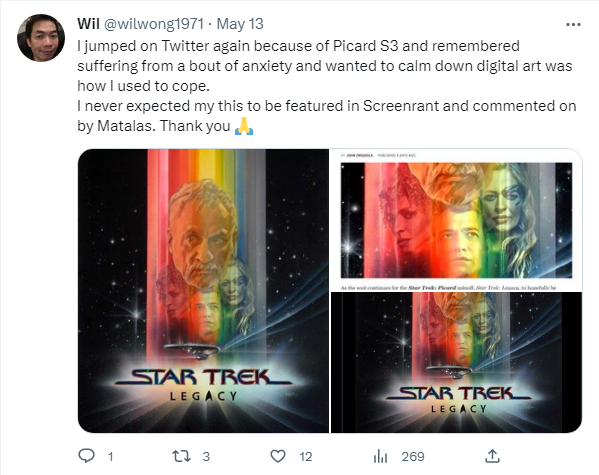This screenshot has height=475, width=599.
Task: Click the view count 269
Action: click(413, 456)
